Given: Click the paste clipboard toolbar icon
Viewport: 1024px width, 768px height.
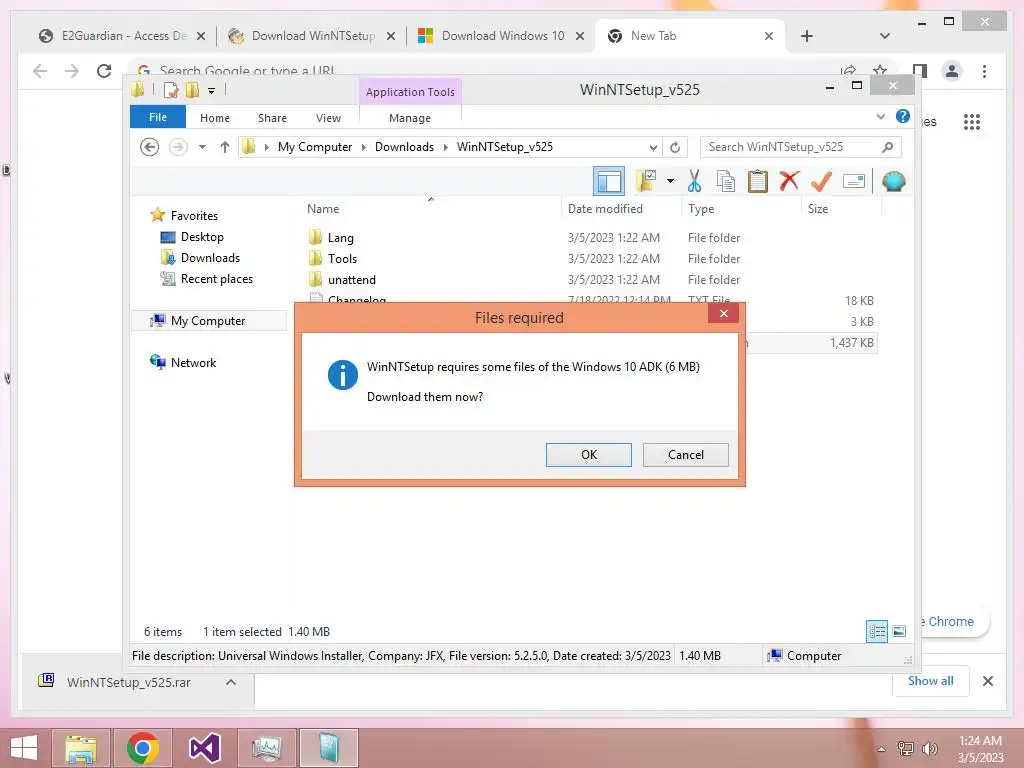Looking at the screenshot, I should [758, 181].
